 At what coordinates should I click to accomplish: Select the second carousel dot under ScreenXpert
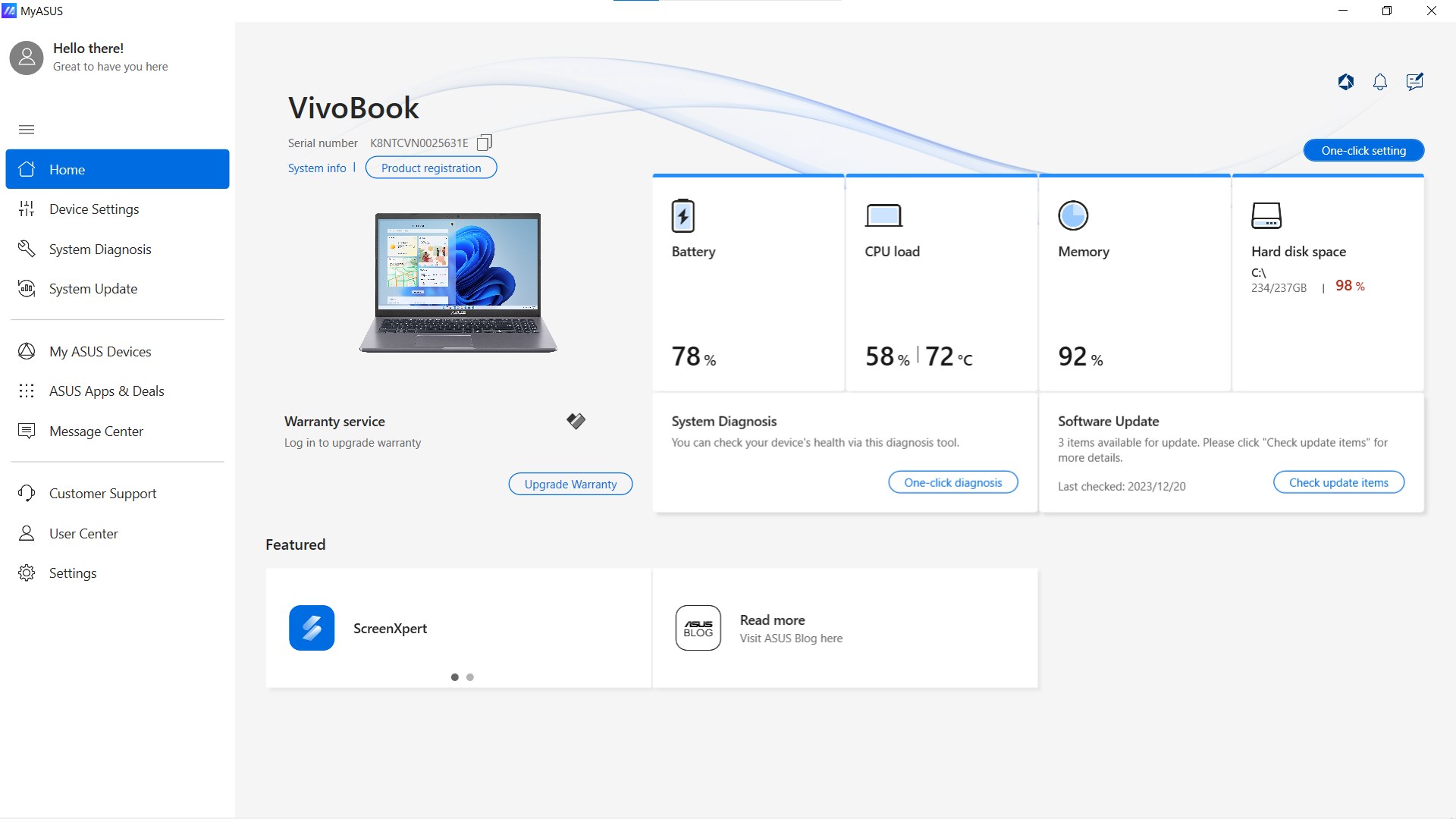[x=469, y=677]
